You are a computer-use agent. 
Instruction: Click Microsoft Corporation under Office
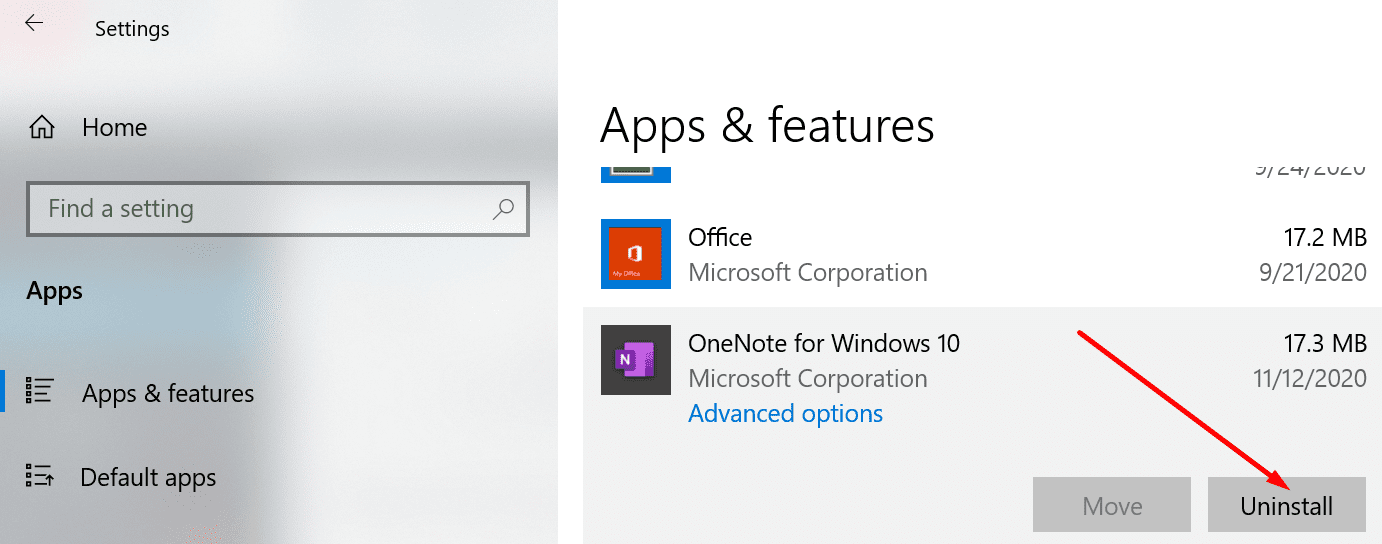[x=808, y=272]
